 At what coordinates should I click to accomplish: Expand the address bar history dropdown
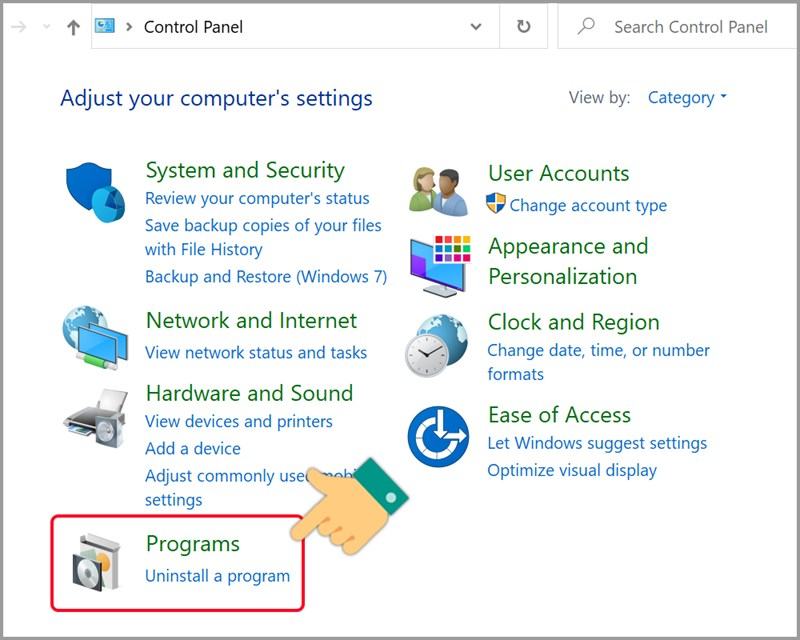pyautogui.click(x=476, y=27)
